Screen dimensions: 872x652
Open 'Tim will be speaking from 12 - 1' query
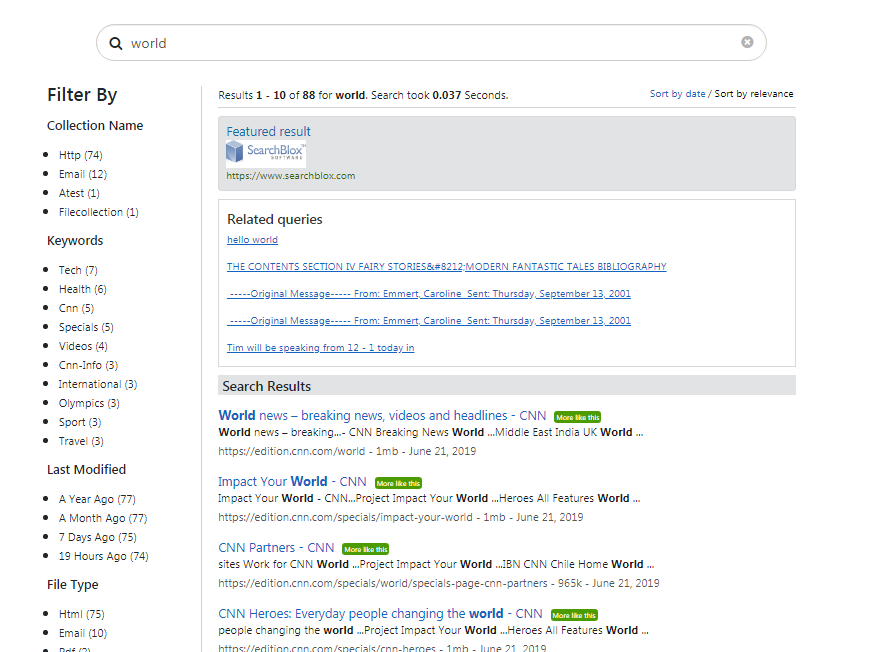(320, 348)
